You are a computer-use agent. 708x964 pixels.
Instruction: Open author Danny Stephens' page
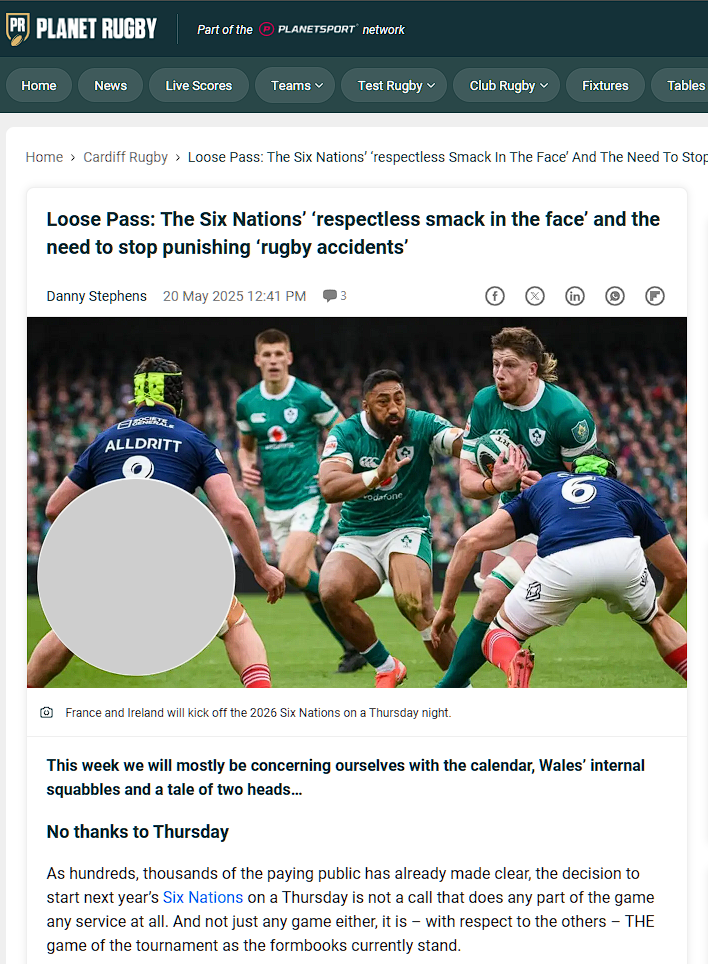click(x=96, y=296)
